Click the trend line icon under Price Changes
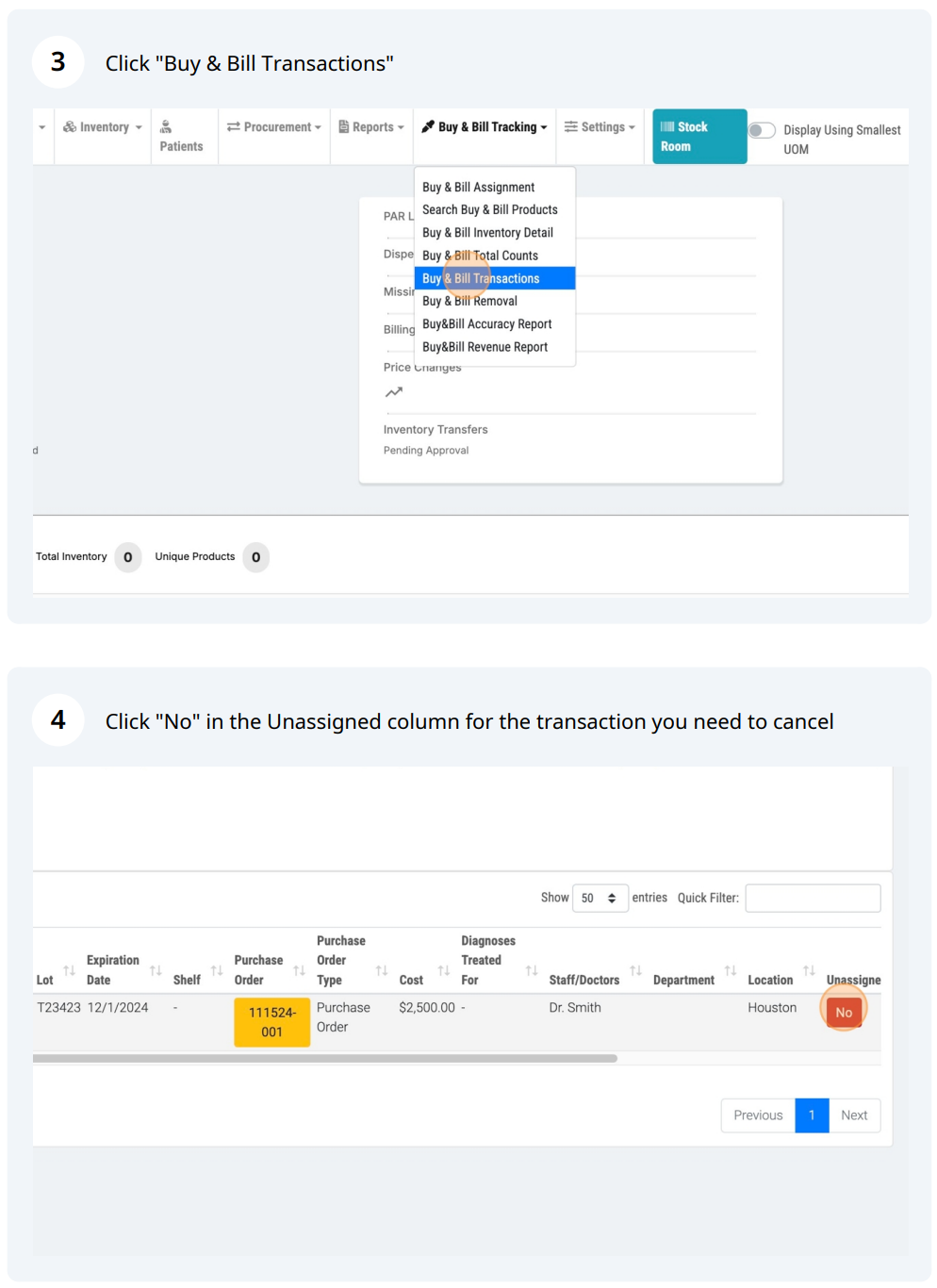The width and height of the screenshot is (937, 1288). click(394, 392)
